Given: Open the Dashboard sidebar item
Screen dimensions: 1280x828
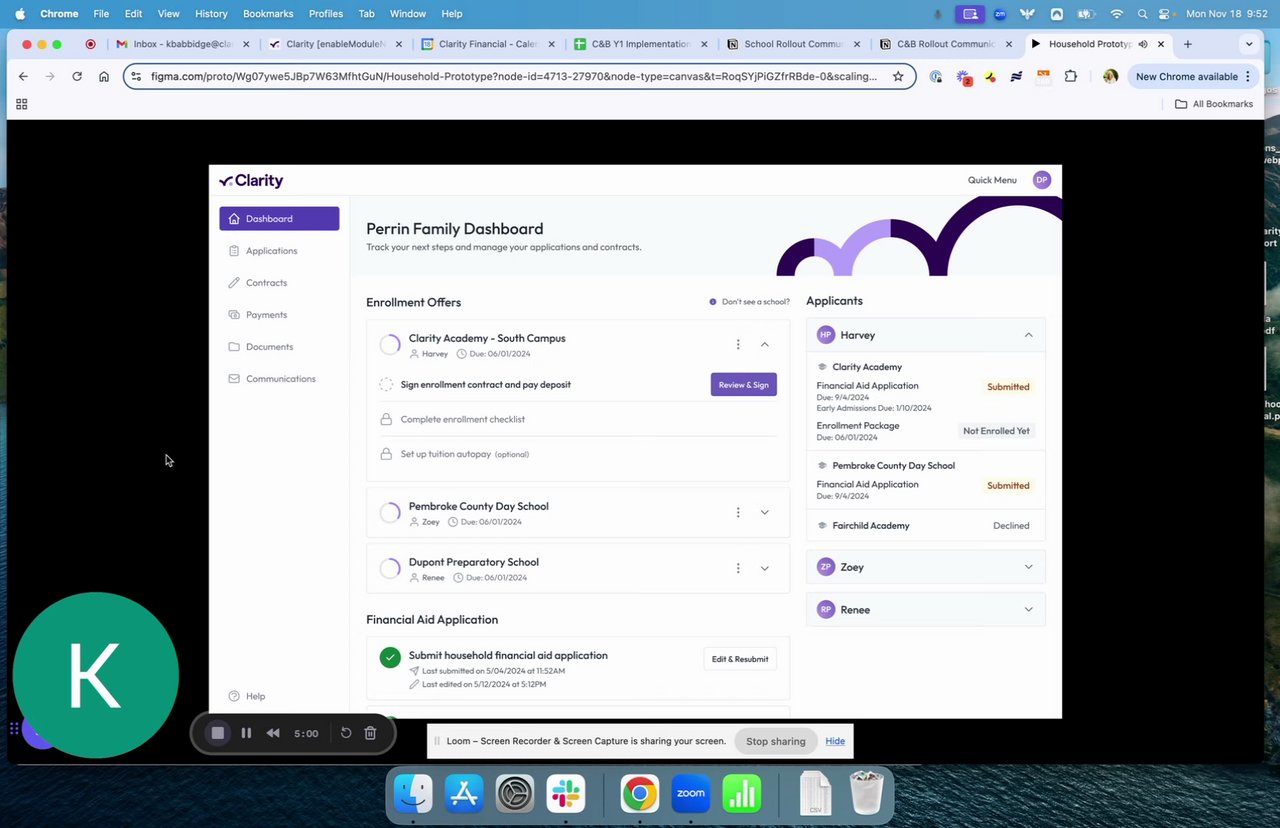Looking at the screenshot, I should [x=279, y=218].
